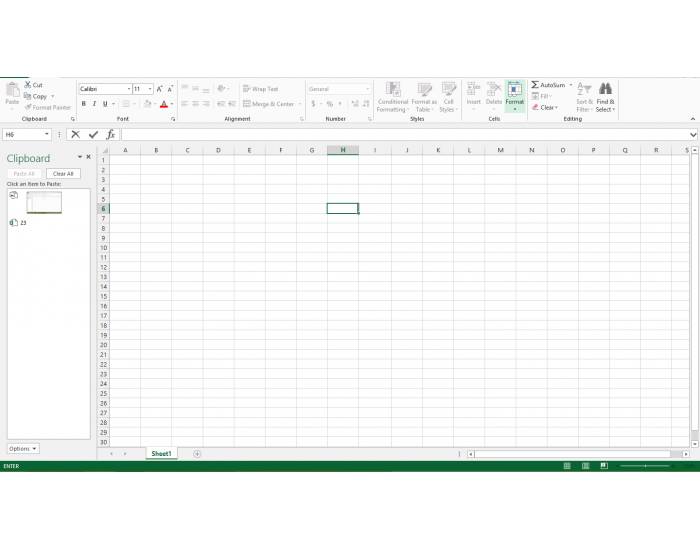This screenshot has height=550, width=700.
Task: Open the Calibri font name dropdown
Action: pyautogui.click(x=129, y=89)
